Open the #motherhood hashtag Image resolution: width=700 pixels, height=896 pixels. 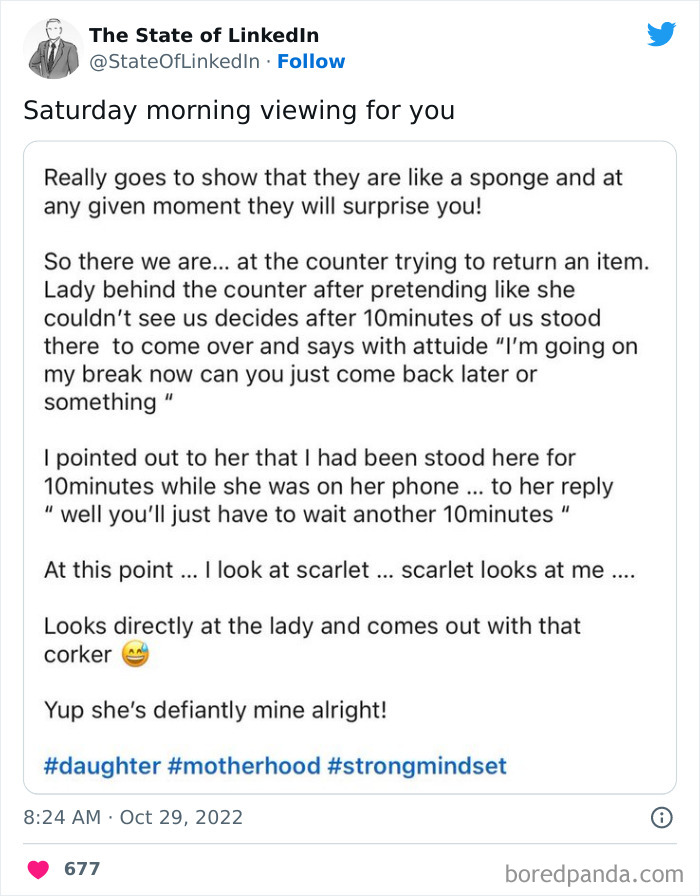point(244,765)
